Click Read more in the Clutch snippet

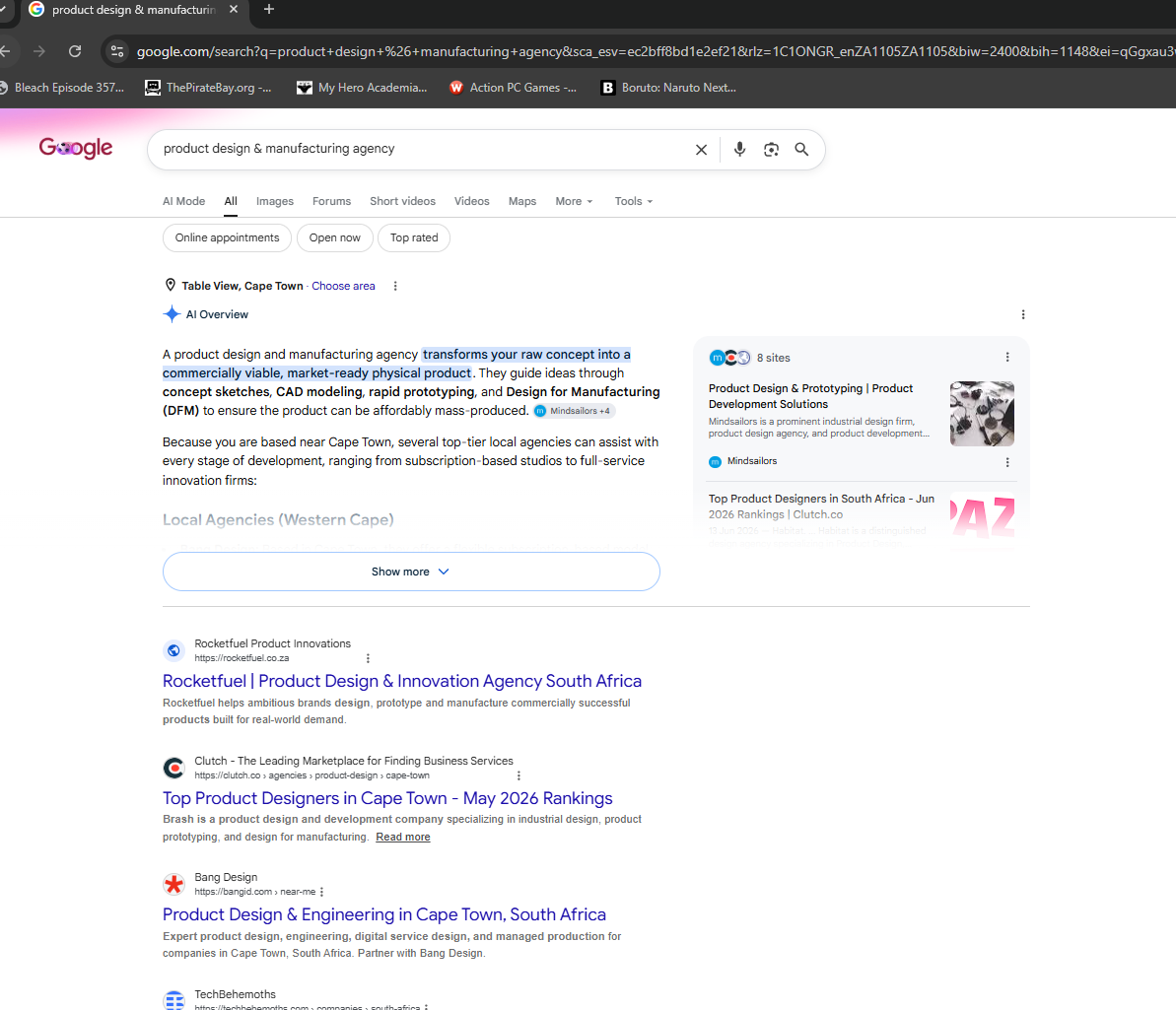[x=403, y=837]
